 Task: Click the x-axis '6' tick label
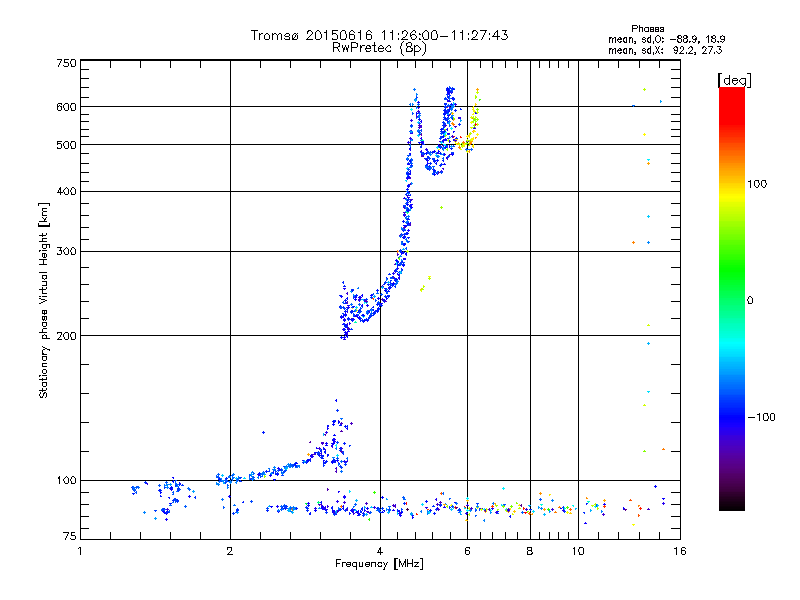pyautogui.click(x=467, y=551)
